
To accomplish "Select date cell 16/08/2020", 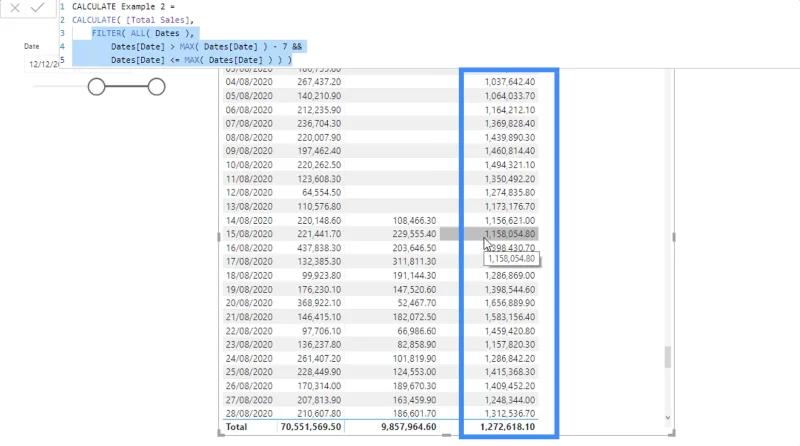I will pyautogui.click(x=249, y=247).
